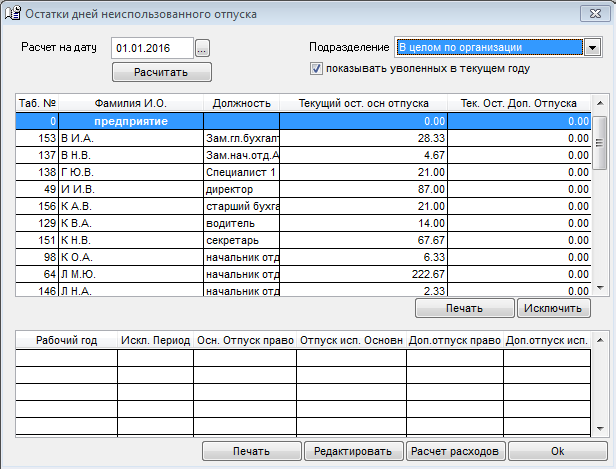Click the секретарь position cell
This screenshot has width=616, height=469.
242,240
